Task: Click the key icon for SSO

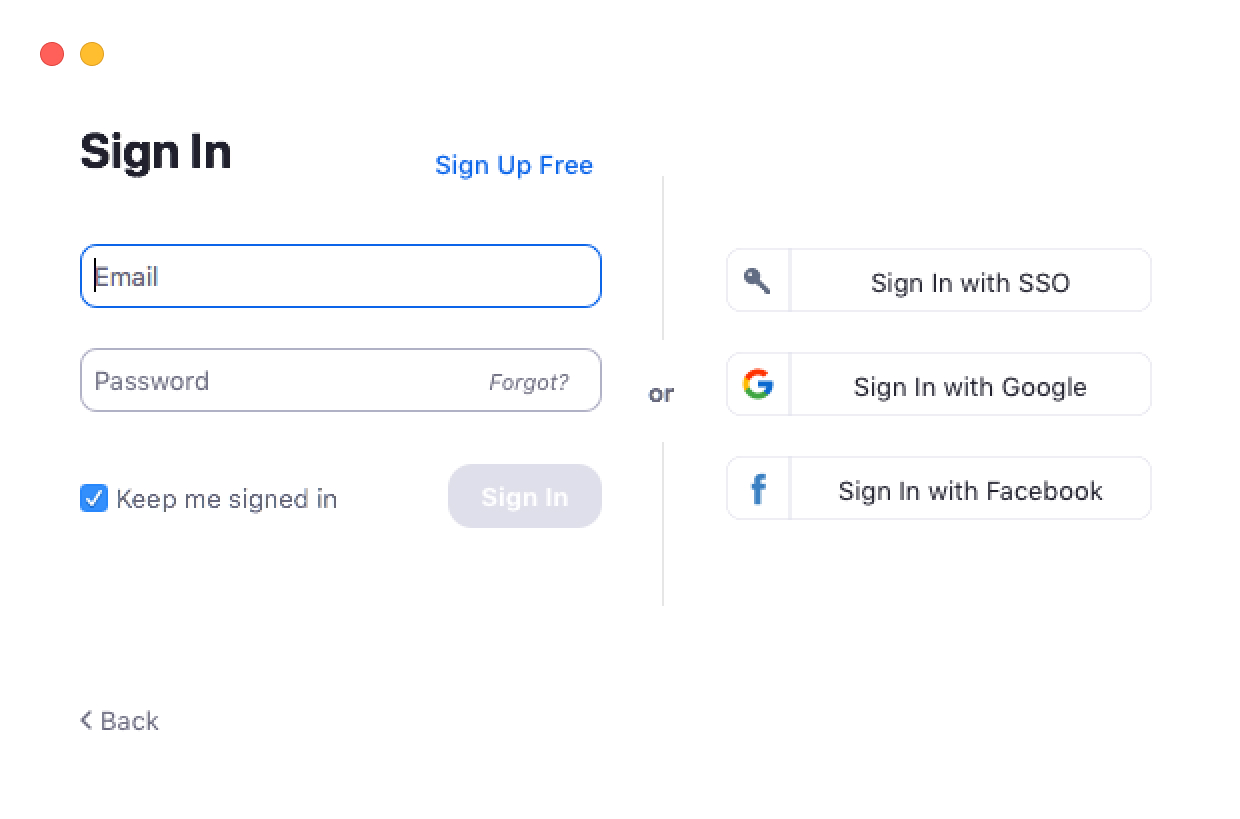Action: coord(757,281)
